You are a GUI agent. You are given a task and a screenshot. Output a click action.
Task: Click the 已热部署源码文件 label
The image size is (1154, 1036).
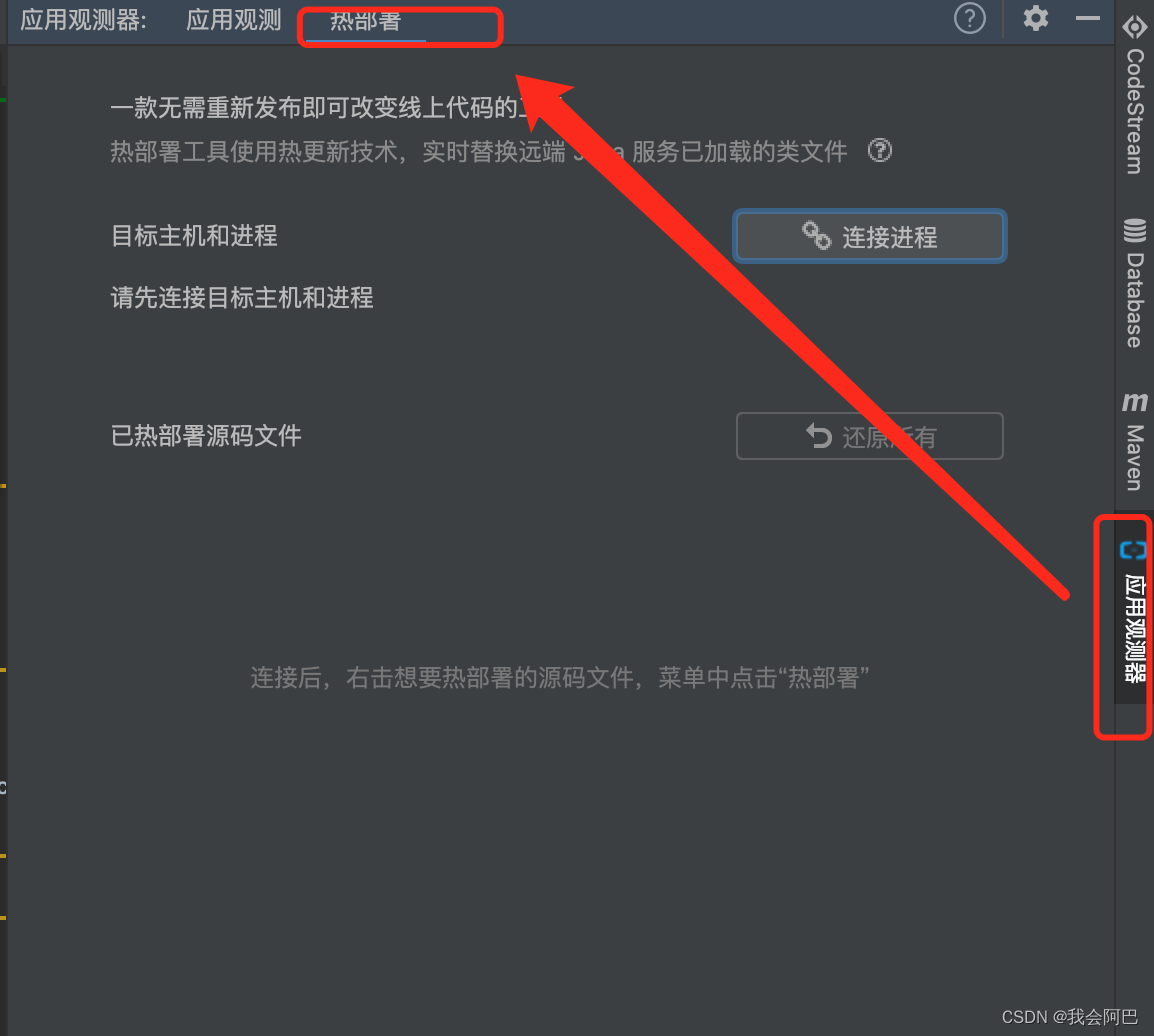tap(206, 436)
